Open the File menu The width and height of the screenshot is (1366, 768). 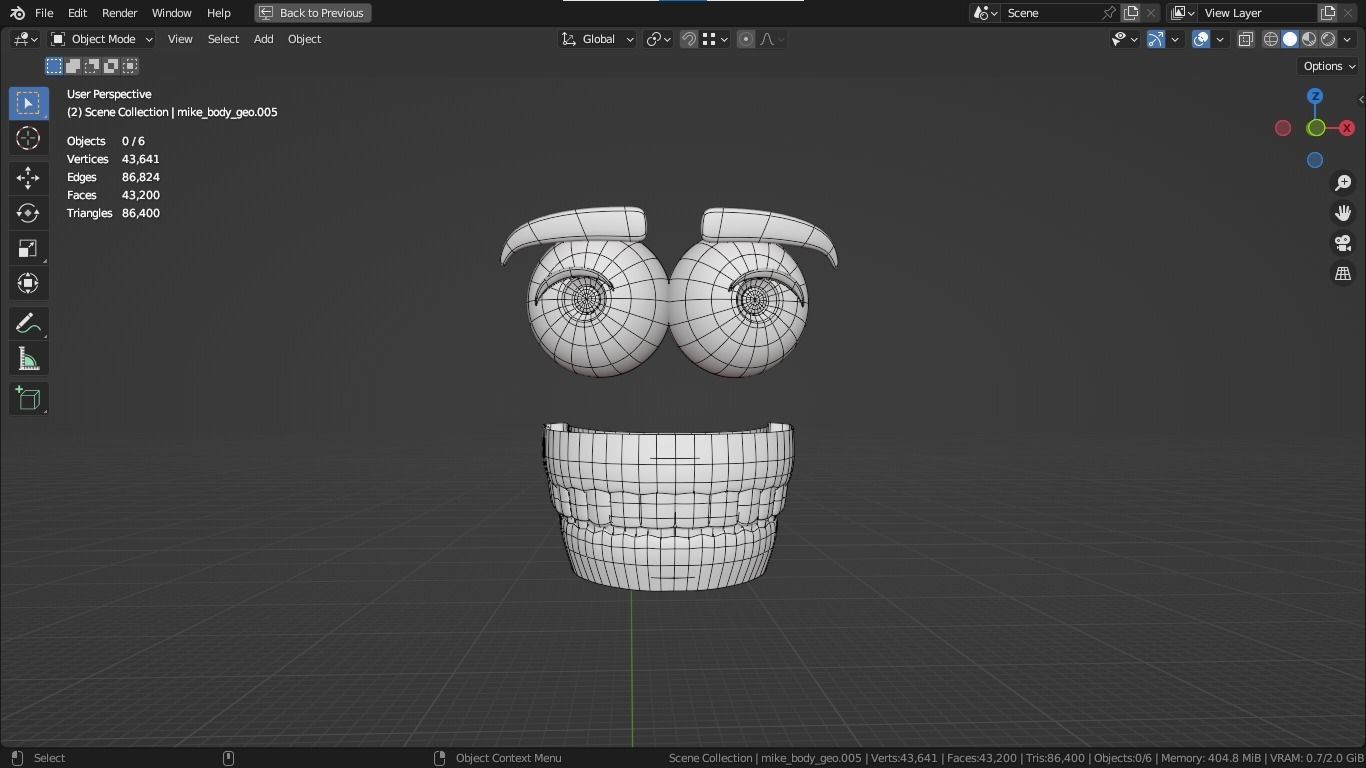(44, 13)
